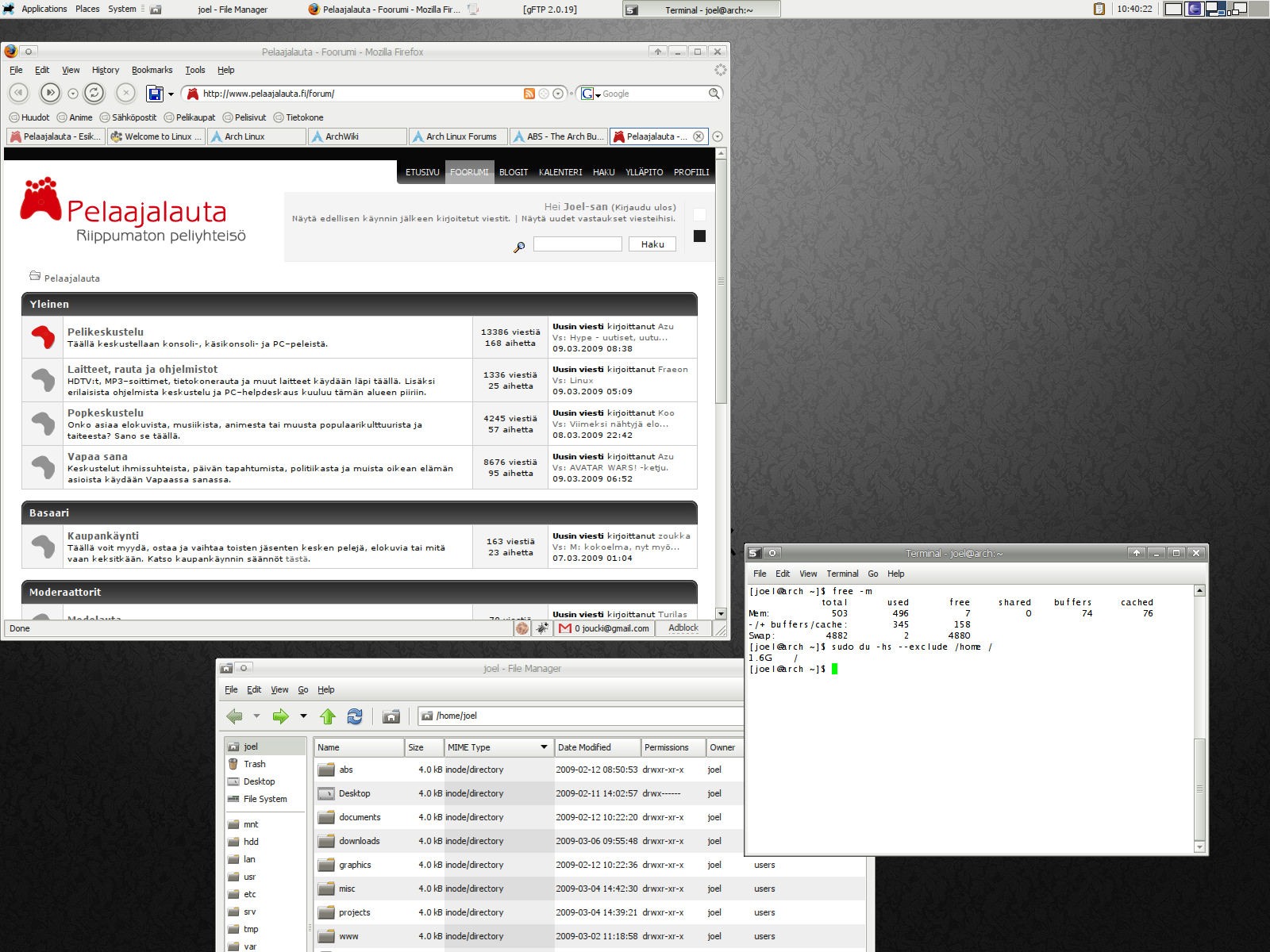Click the Terminal window vertical scrollbar

coord(1199,789)
